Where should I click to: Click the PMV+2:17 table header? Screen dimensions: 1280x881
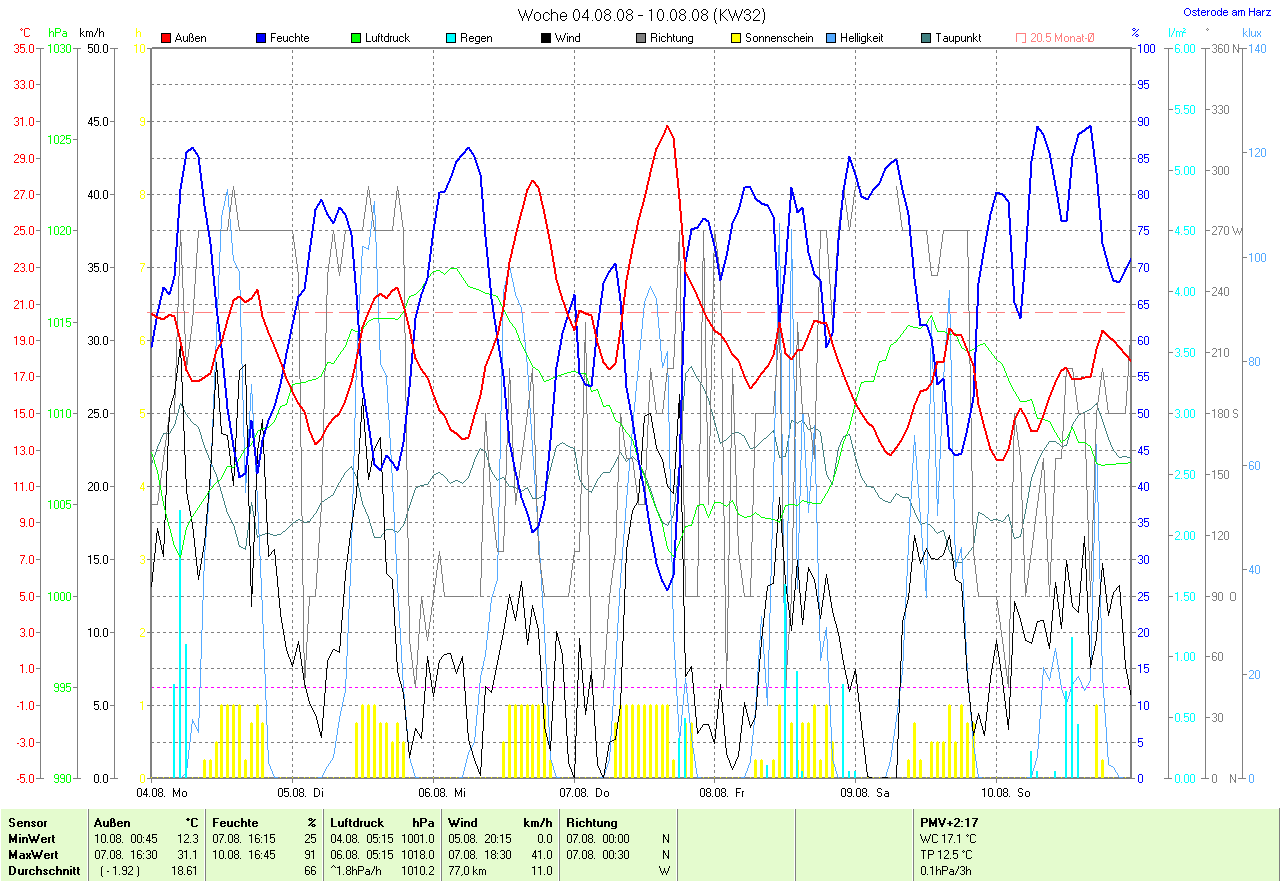click(x=949, y=823)
